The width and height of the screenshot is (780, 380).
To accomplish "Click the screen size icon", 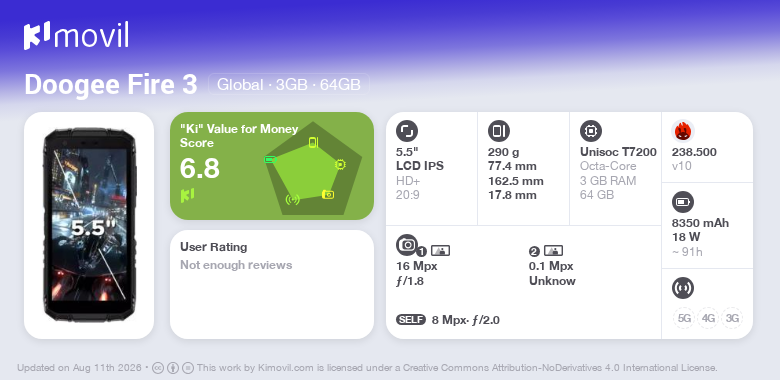I will (407, 131).
